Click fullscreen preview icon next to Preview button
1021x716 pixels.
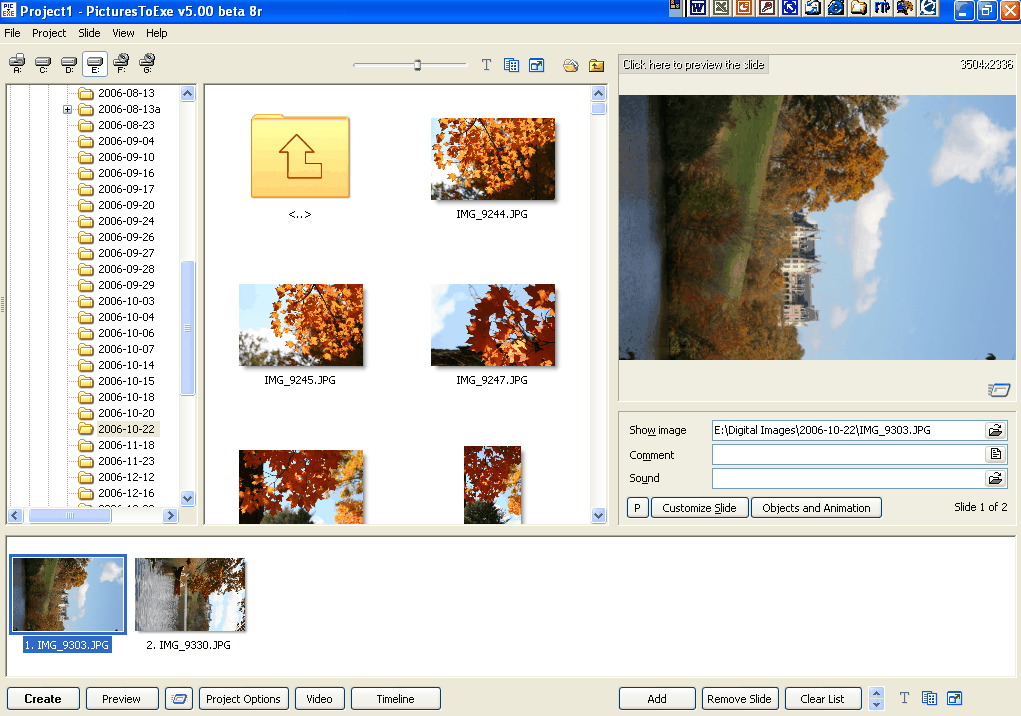(178, 698)
